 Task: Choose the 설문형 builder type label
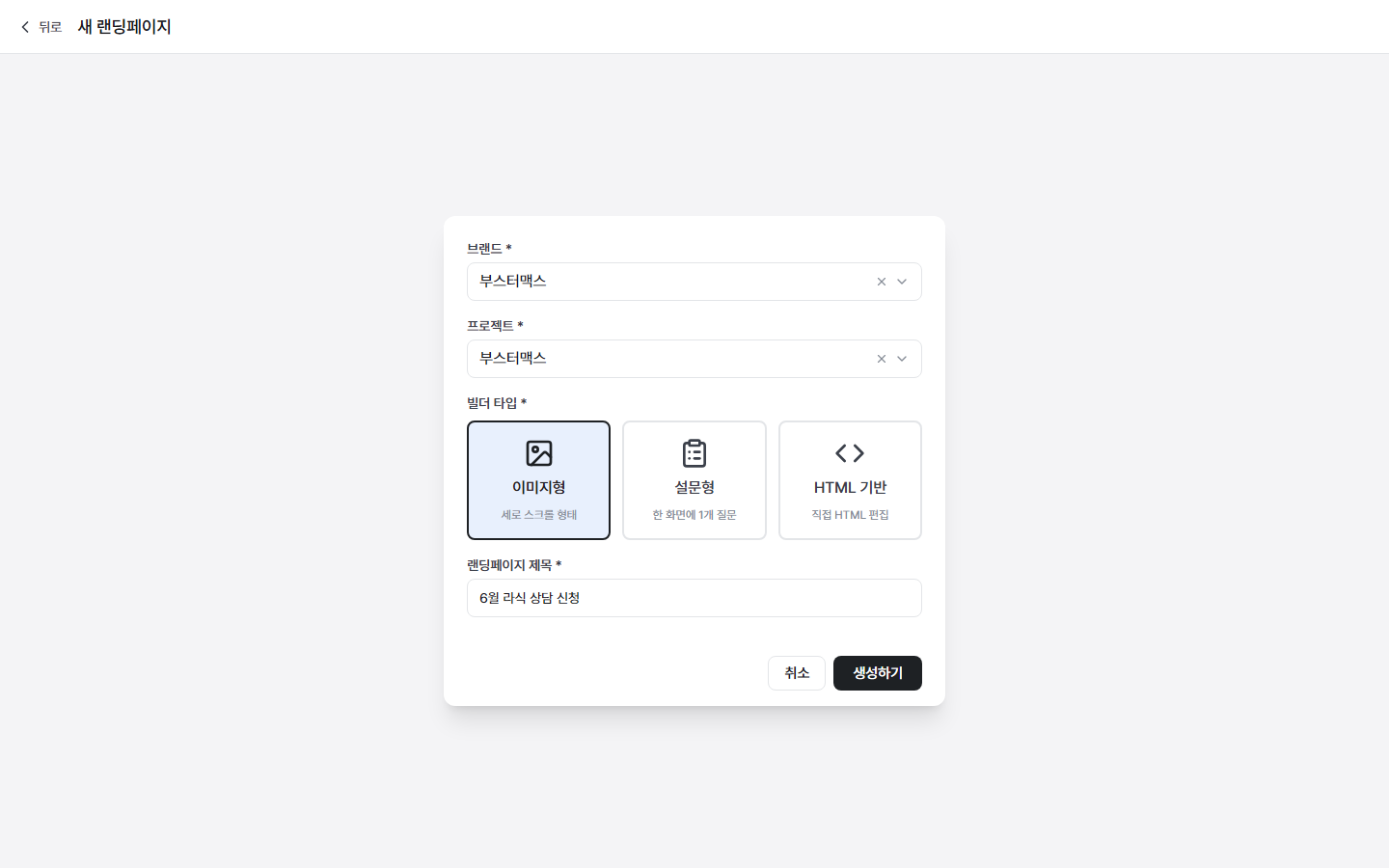pyautogui.click(x=694, y=487)
